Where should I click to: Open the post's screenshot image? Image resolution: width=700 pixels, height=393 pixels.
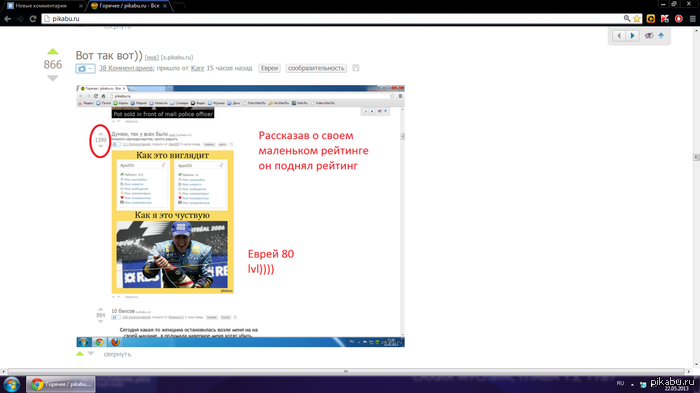(x=241, y=216)
